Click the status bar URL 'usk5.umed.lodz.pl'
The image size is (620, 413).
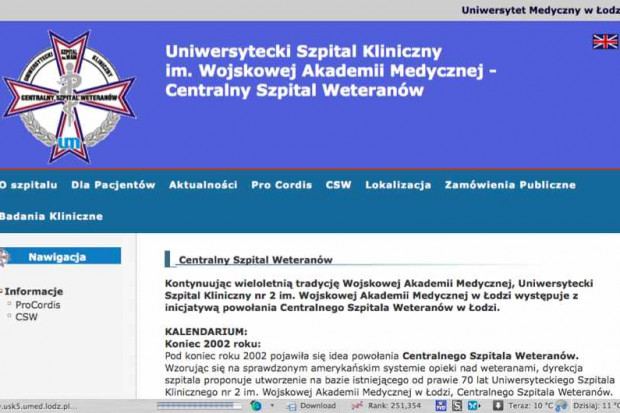coord(39,406)
